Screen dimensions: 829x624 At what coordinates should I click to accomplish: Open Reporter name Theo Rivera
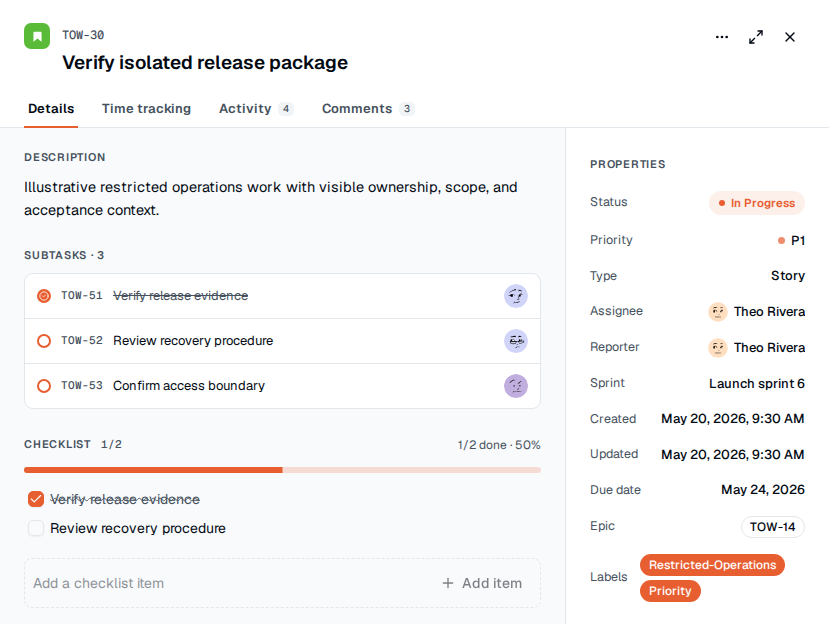pos(769,347)
